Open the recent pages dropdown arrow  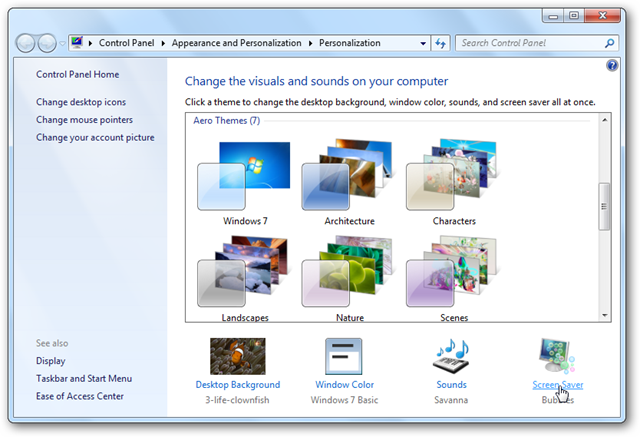coord(62,43)
